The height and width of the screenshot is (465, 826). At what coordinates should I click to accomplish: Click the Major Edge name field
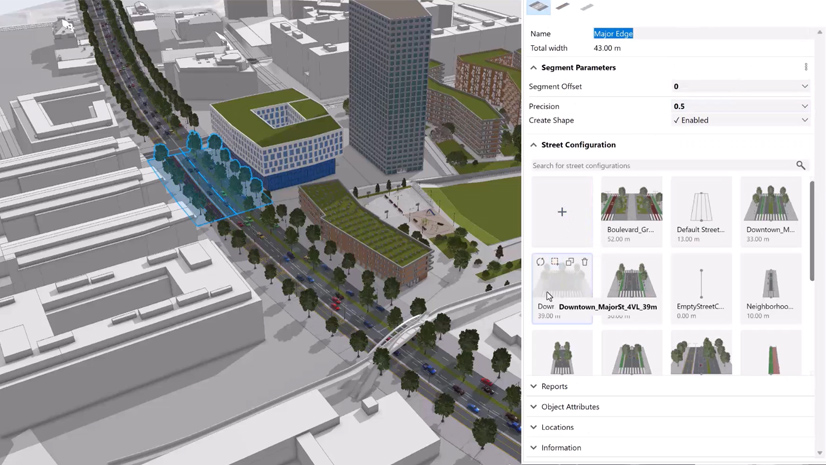(x=703, y=33)
